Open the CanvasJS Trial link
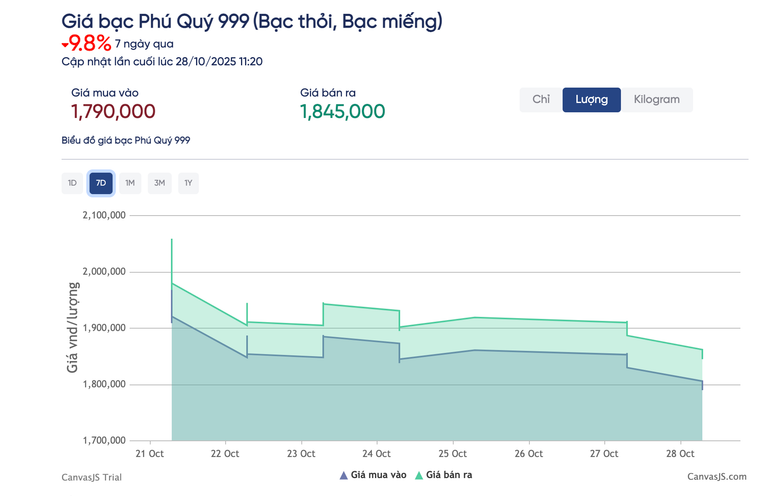Screen dimensions: 770x496 coord(92,478)
